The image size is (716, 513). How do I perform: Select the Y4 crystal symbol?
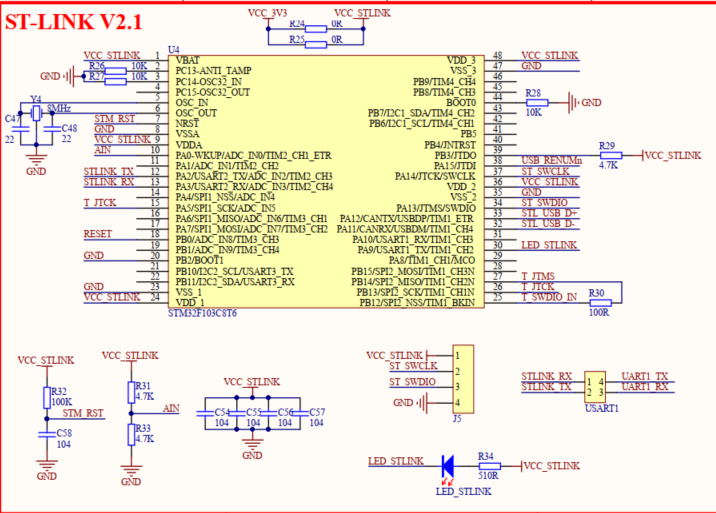click(37, 113)
